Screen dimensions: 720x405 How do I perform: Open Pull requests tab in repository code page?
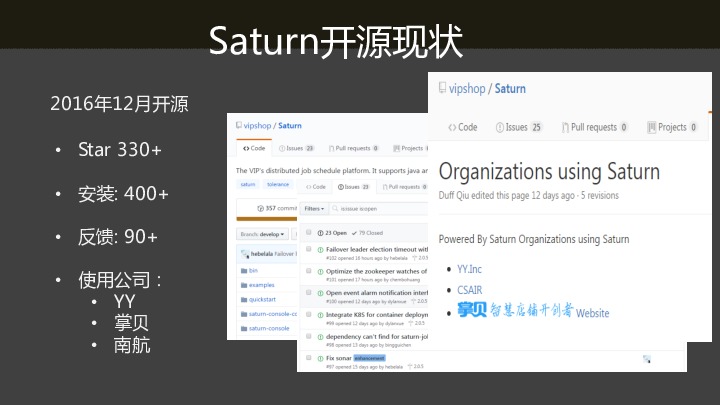pos(354,148)
